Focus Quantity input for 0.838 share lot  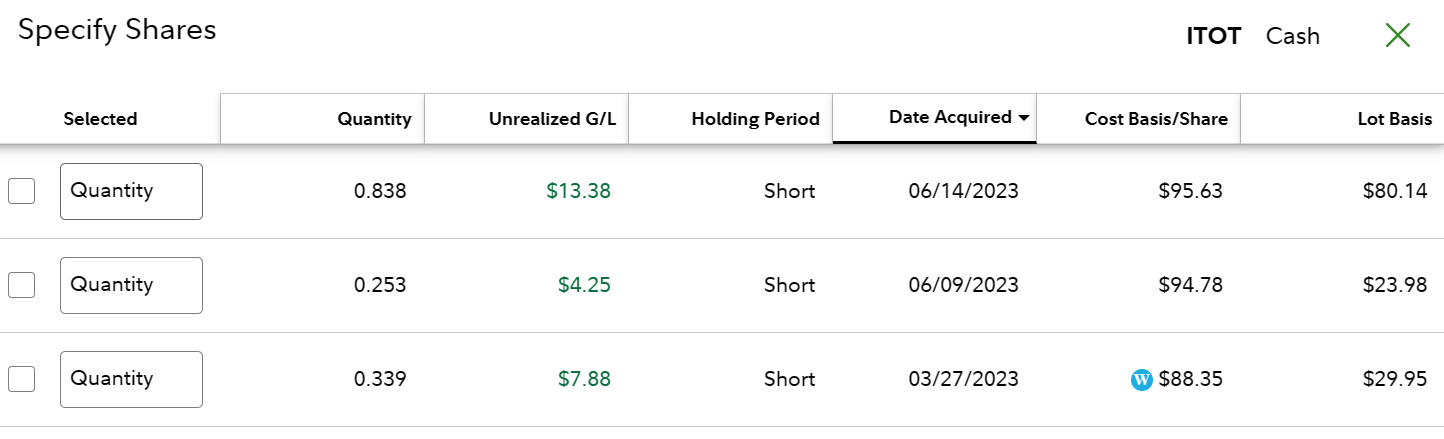point(131,191)
